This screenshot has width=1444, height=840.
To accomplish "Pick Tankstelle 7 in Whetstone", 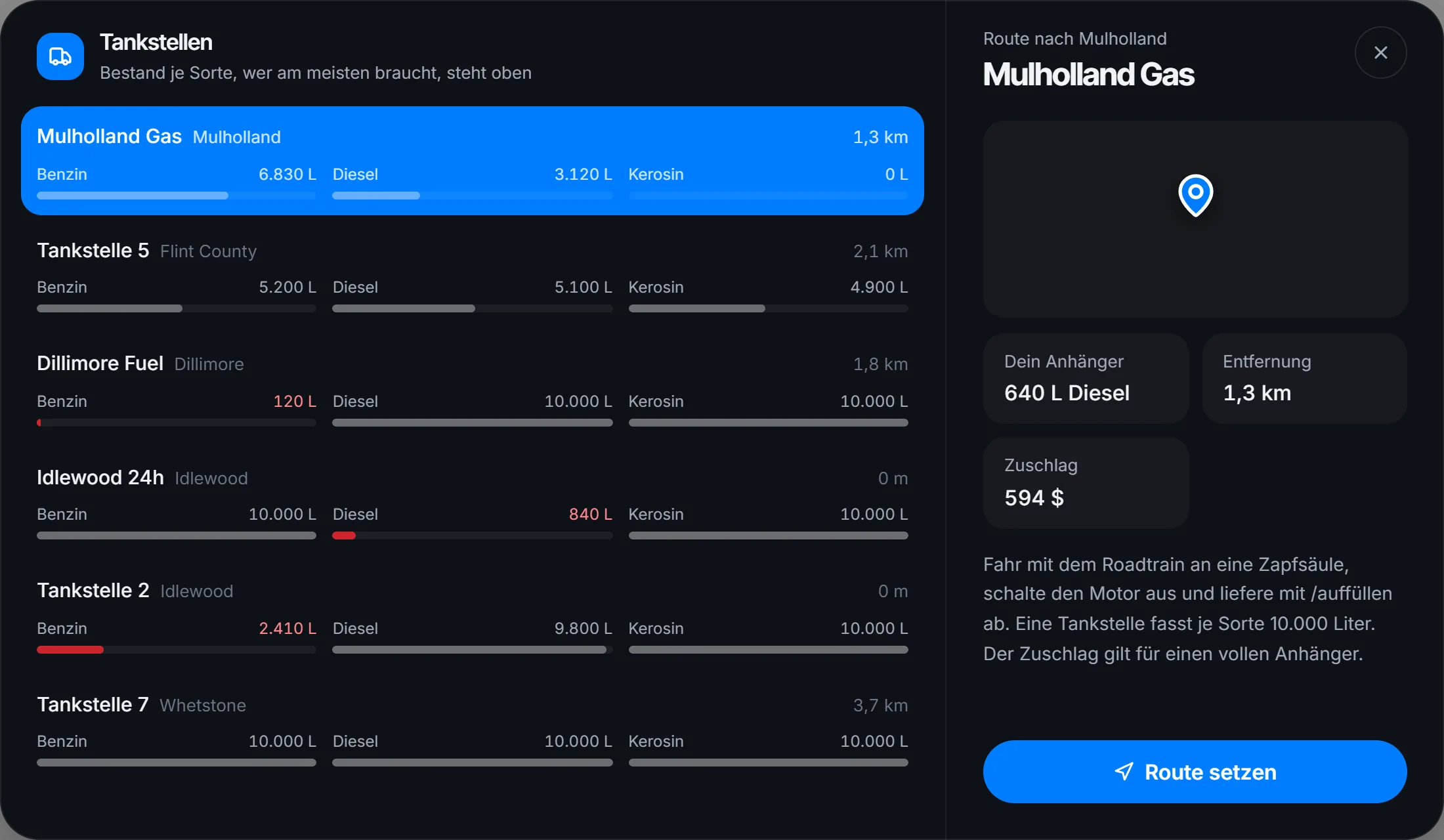I will pos(473,729).
